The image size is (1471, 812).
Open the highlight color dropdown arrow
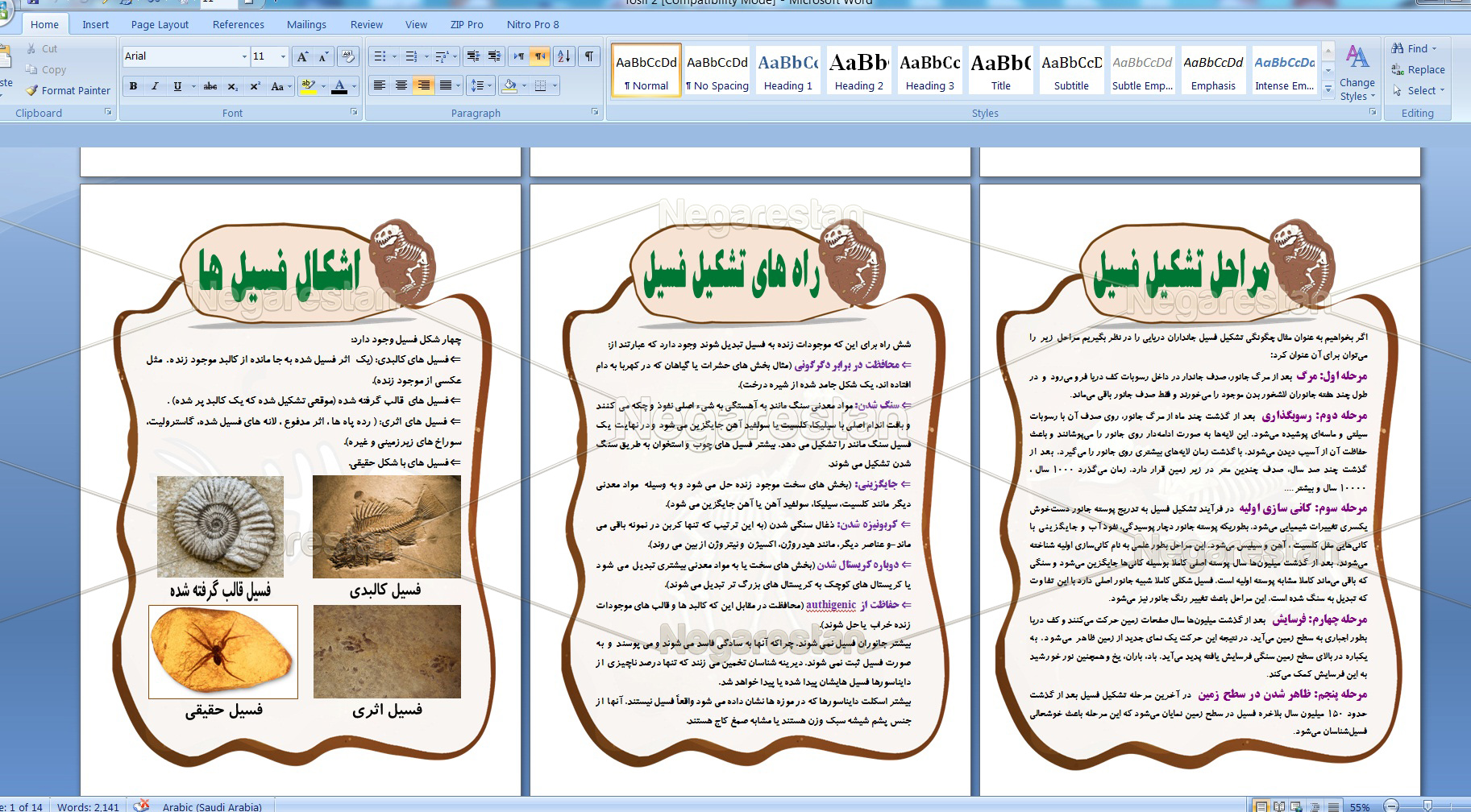323,86
